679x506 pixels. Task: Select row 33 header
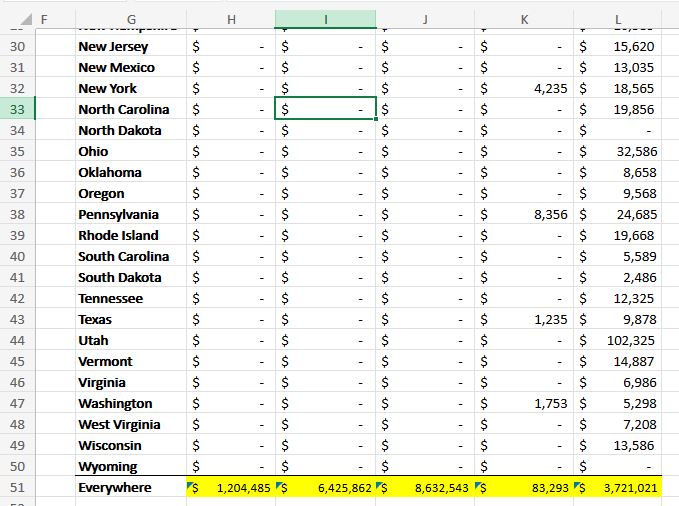(17, 109)
